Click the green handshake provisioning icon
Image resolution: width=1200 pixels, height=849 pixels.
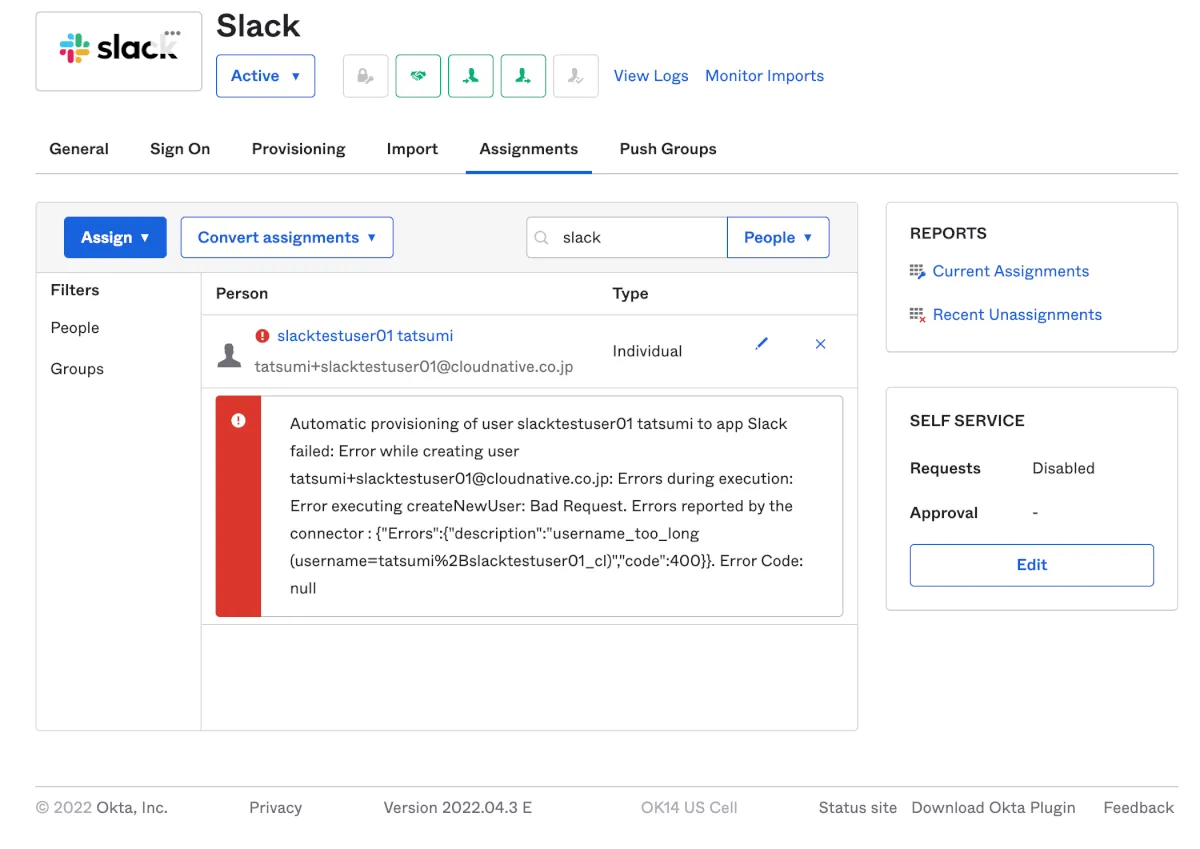pos(418,76)
